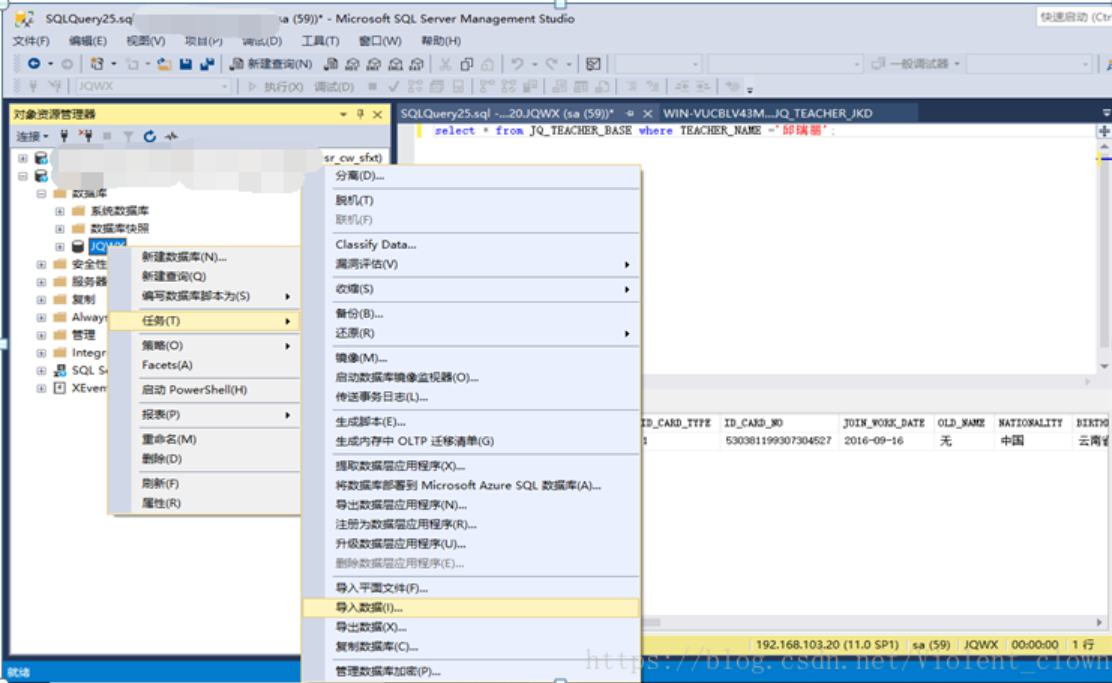Expand the JQWX database node
The height and width of the screenshot is (683, 1112).
point(60,247)
